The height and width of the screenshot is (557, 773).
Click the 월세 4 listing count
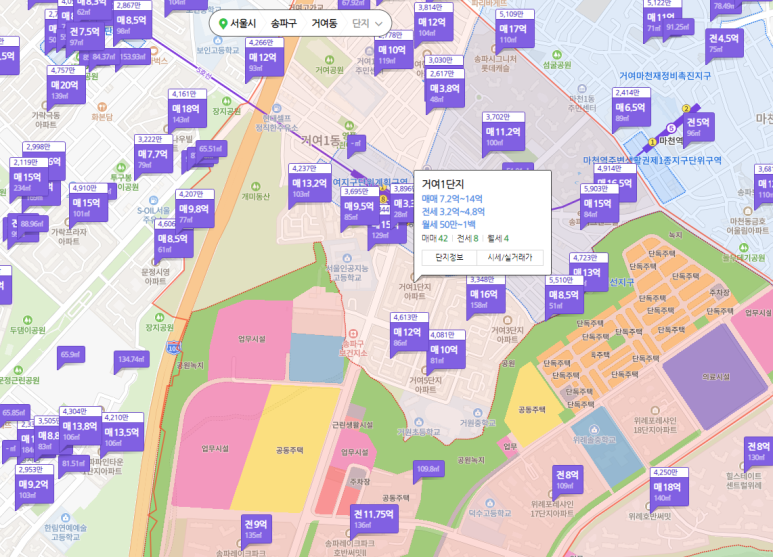click(498, 239)
